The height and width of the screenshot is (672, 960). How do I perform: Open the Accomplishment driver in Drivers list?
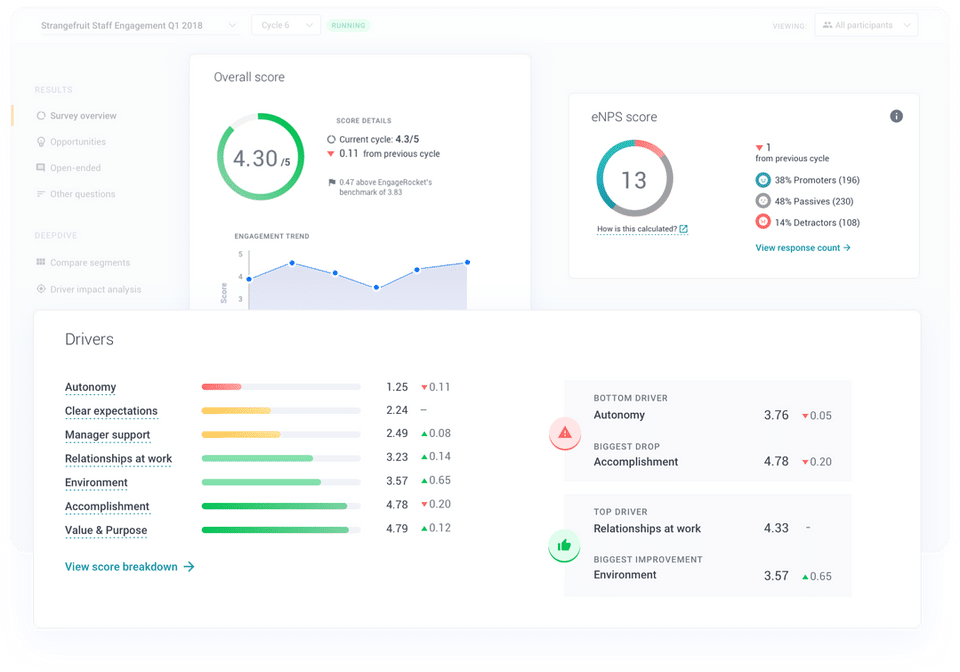click(107, 507)
